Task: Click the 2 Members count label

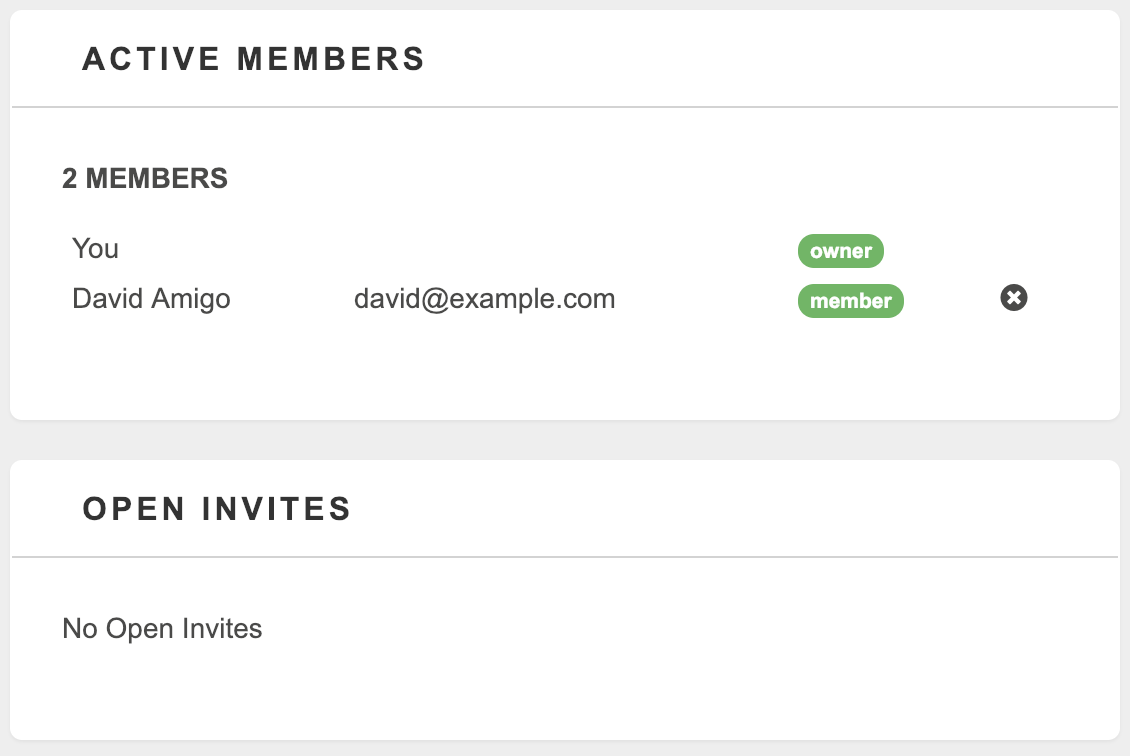Action: [x=145, y=178]
